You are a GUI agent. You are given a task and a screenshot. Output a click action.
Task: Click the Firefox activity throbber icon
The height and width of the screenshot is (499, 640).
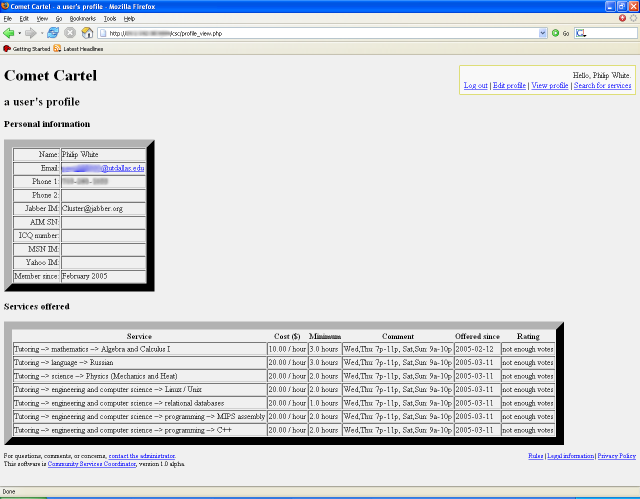tap(633, 18)
